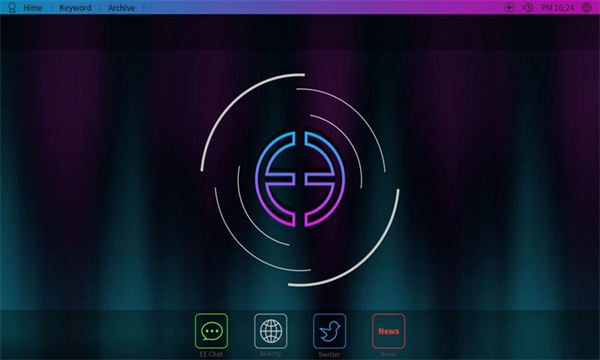Screen dimensions: 600x360
Task: Open the Keyword menu
Action: (75, 8)
